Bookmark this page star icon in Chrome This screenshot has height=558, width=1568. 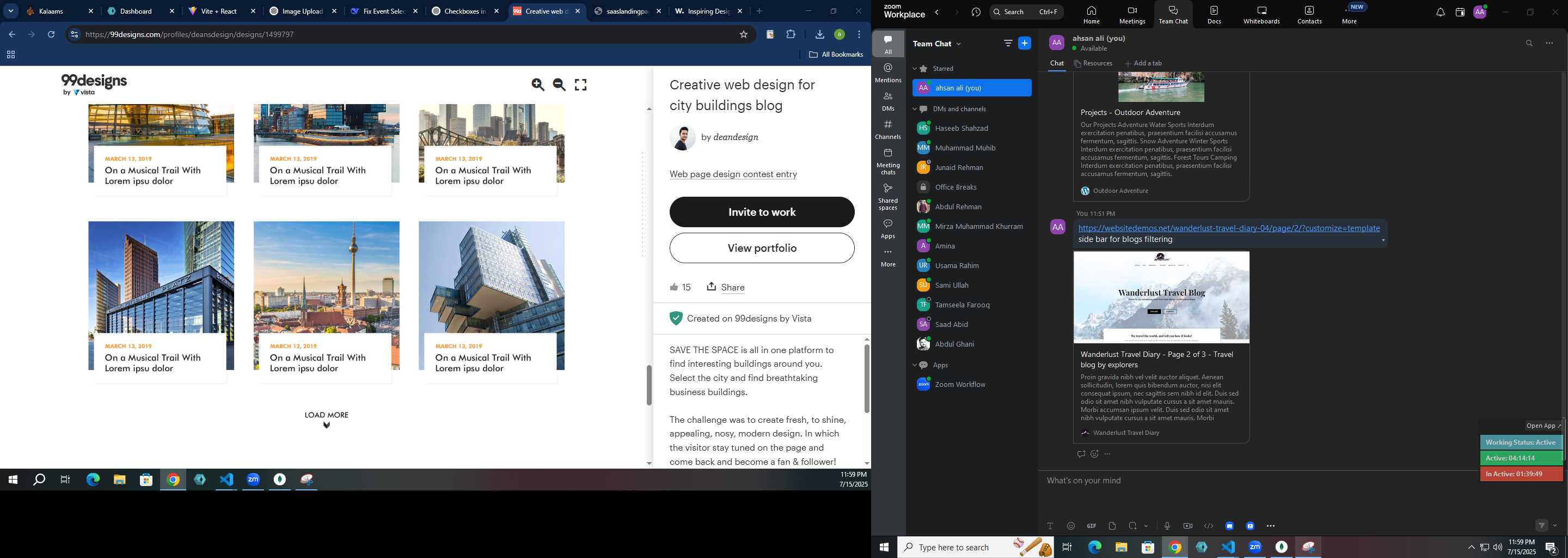click(743, 35)
